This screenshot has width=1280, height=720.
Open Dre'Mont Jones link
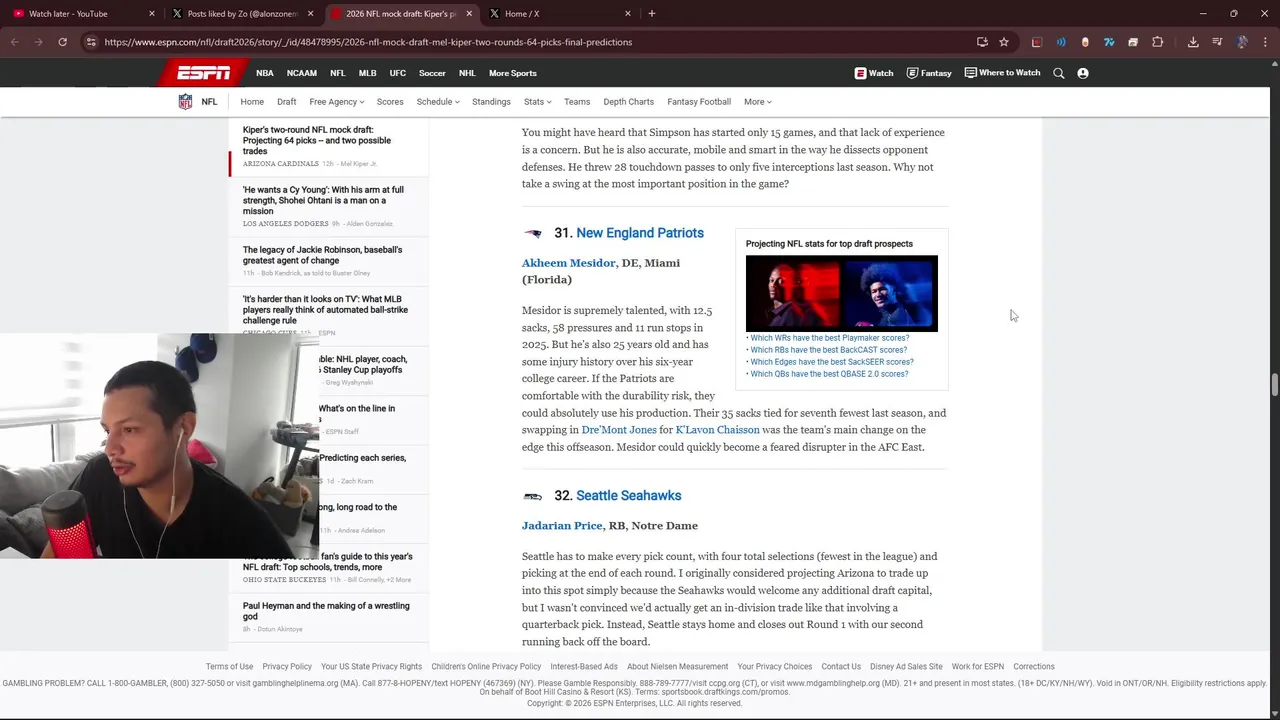pyautogui.click(x=619, y=430)
